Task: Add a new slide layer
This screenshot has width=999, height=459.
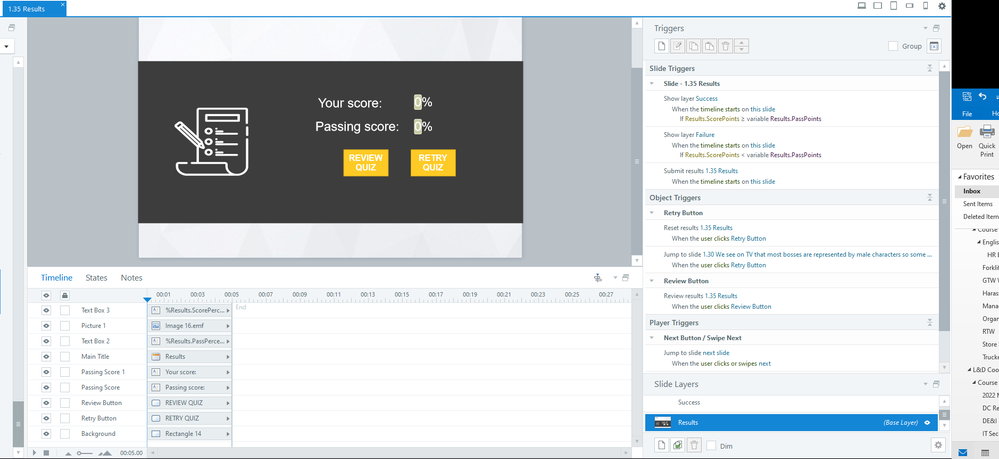Action: (662, 445)
